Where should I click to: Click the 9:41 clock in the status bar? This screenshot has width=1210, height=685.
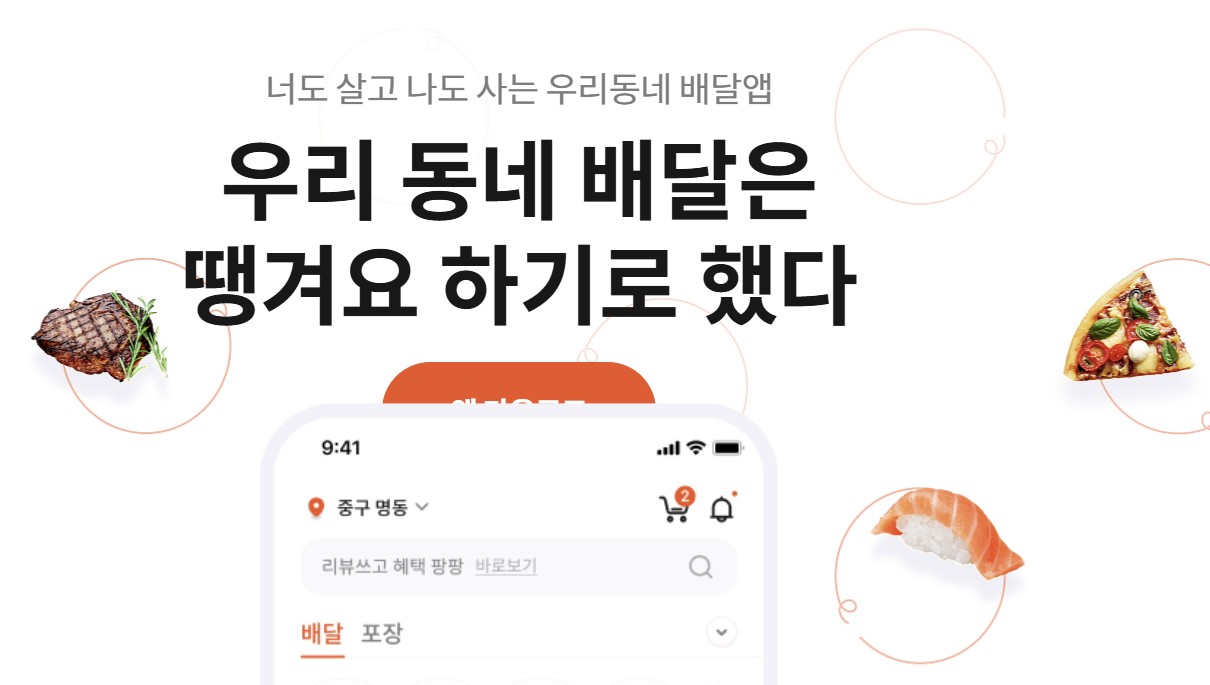pyautogui.click(x=341, y=448)
